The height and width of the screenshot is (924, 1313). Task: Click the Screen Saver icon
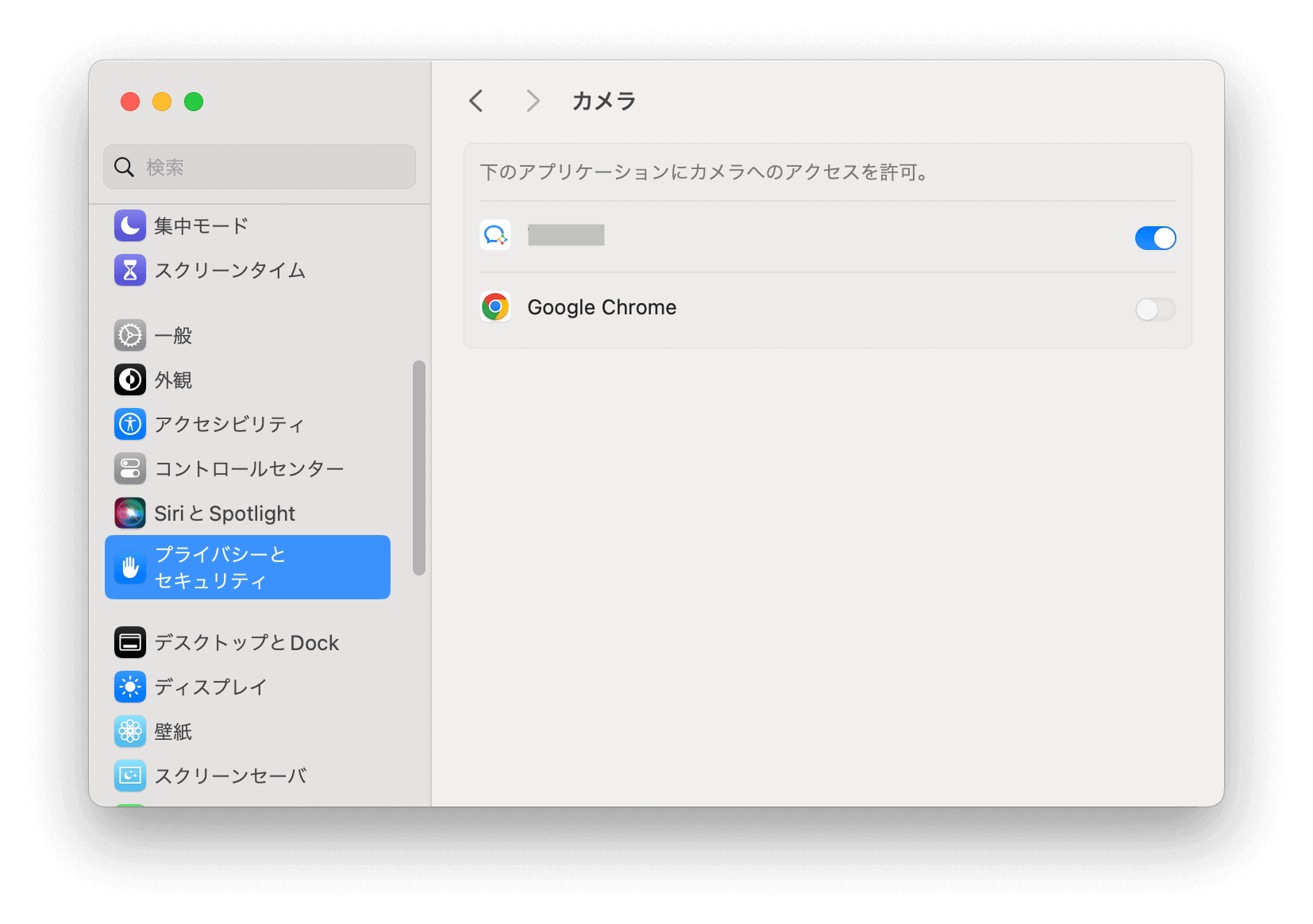point(130,776)
